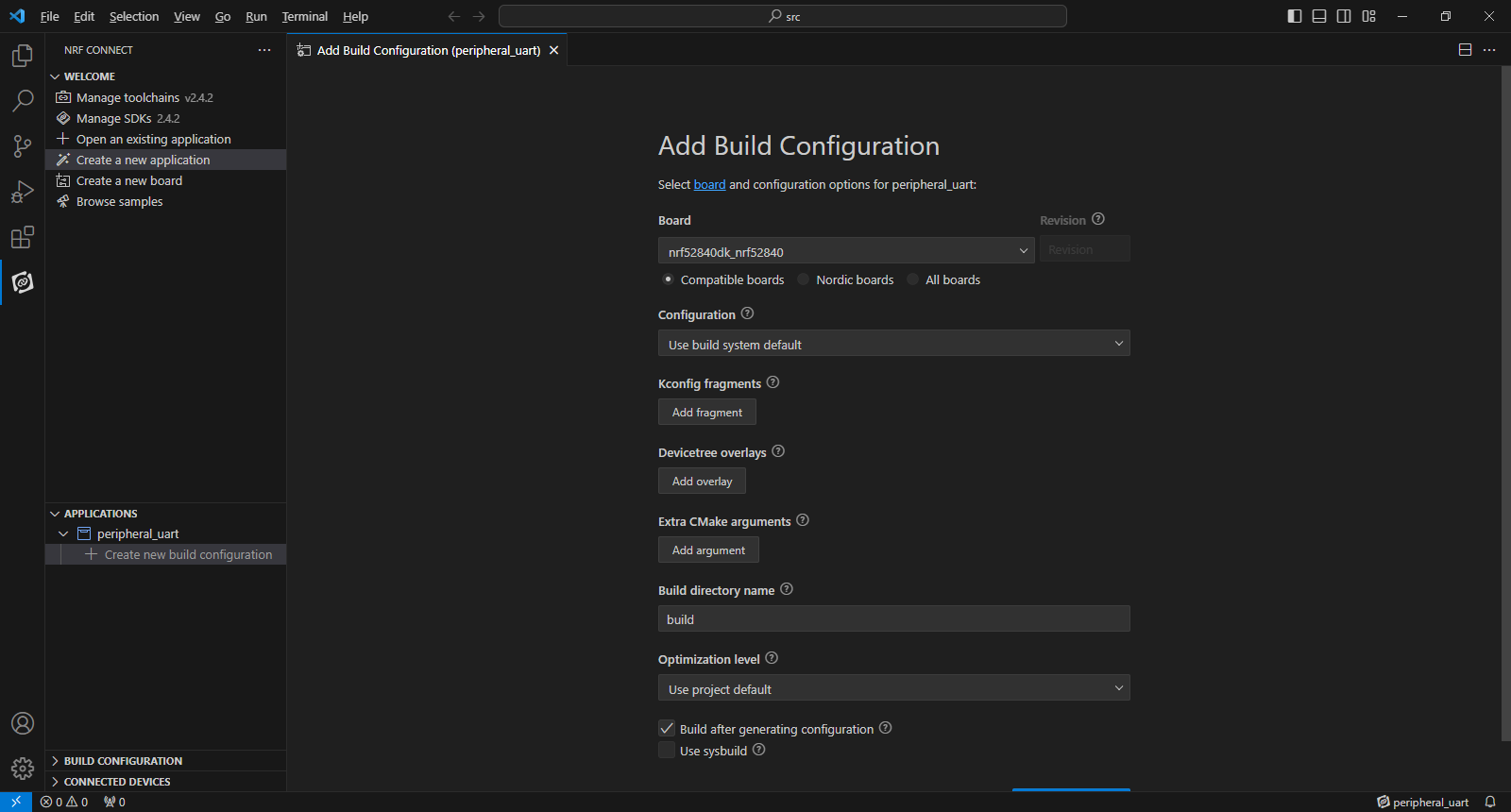Enable the Use sysbuild checkbox
The image size is (1511, 812).
pyautogui.click(x=667, y=751)
